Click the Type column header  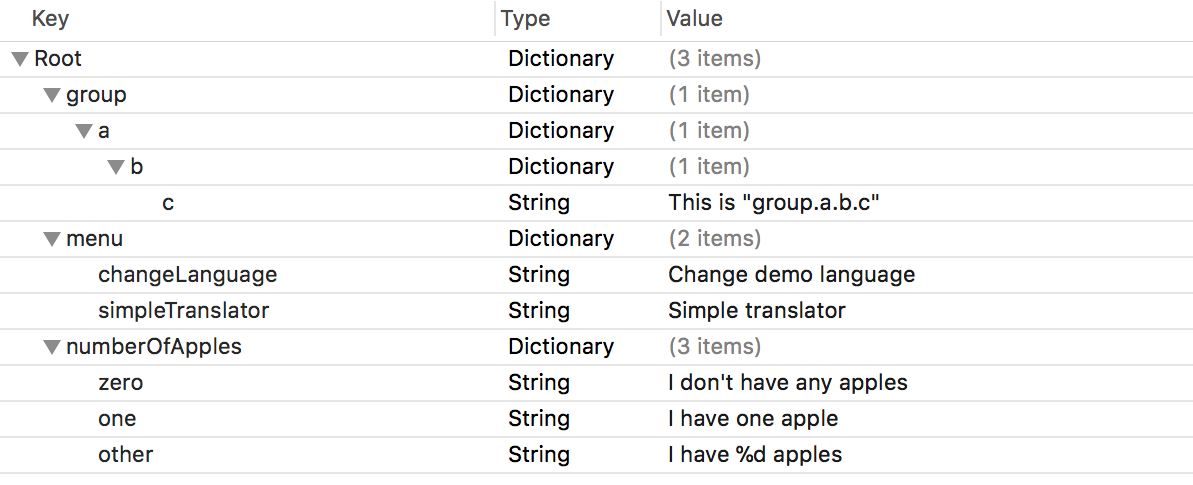pos(526,19)
